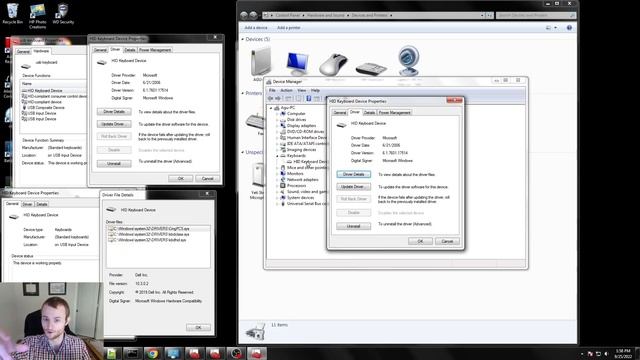Click the help icon in Devices and Printers
The width and height of the screenshot is (640, 360).
tap(569, 28)
